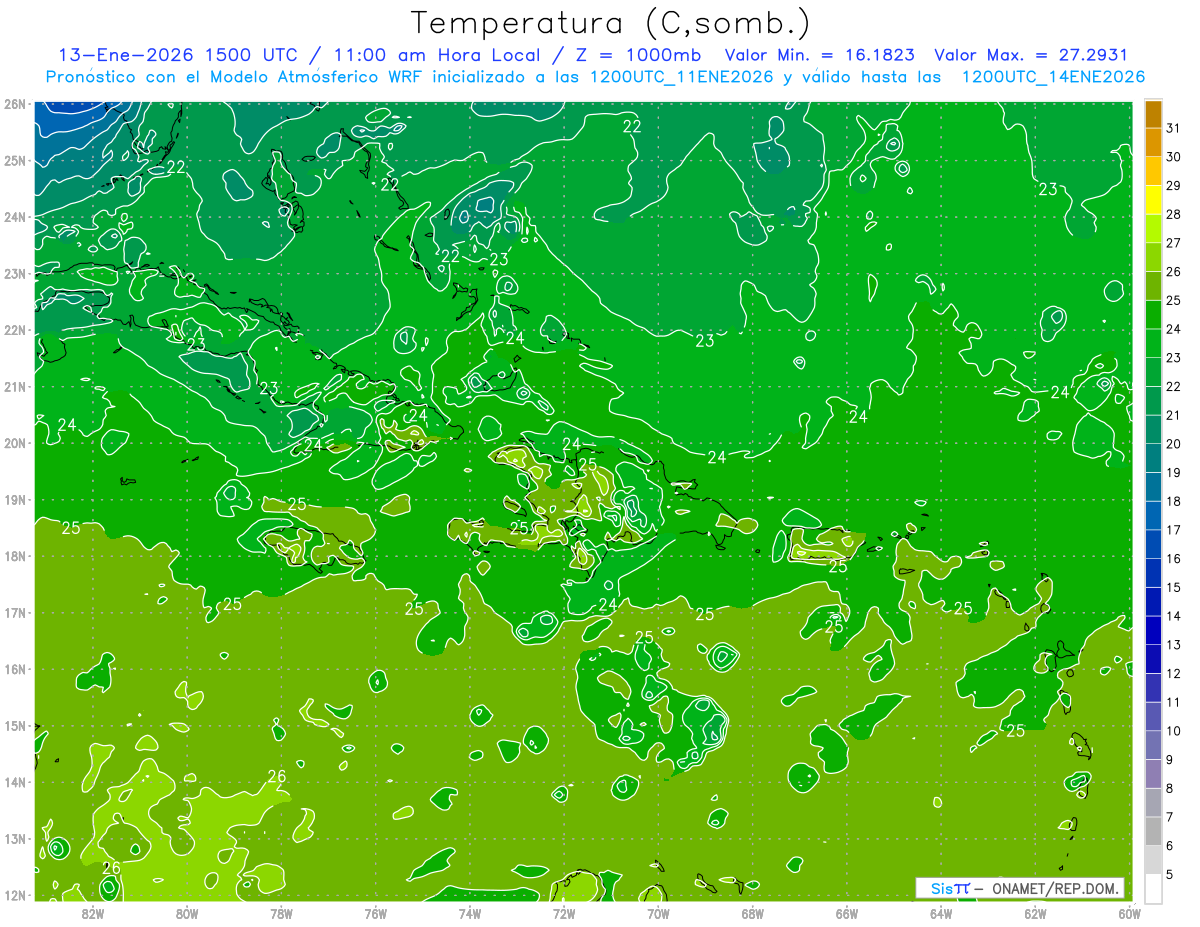The image size is (1200, 927).
Task: Click the 13N latitude axis label
Action: pos(14,838)
